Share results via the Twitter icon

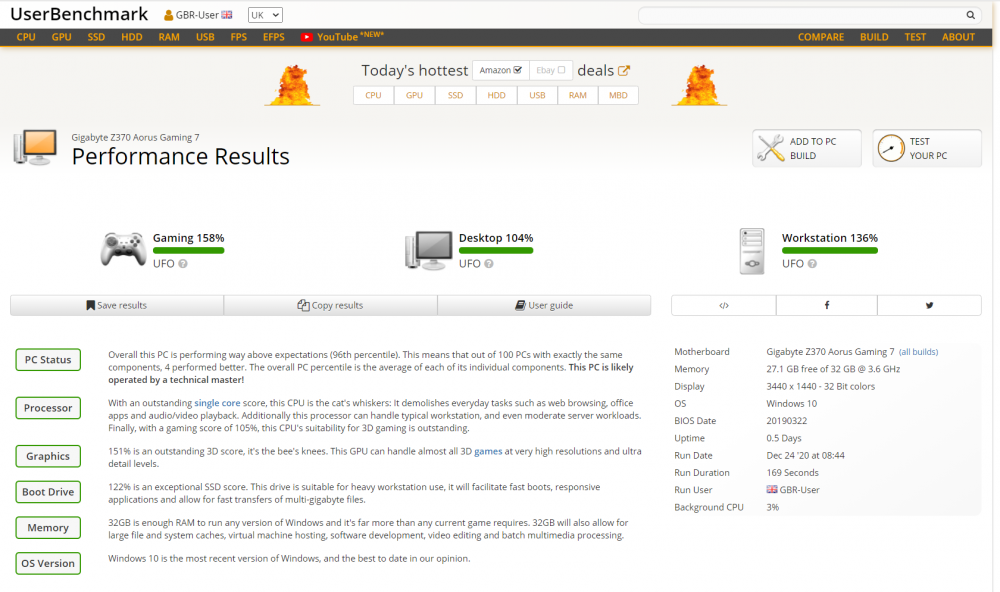click(x=929, y=304)
